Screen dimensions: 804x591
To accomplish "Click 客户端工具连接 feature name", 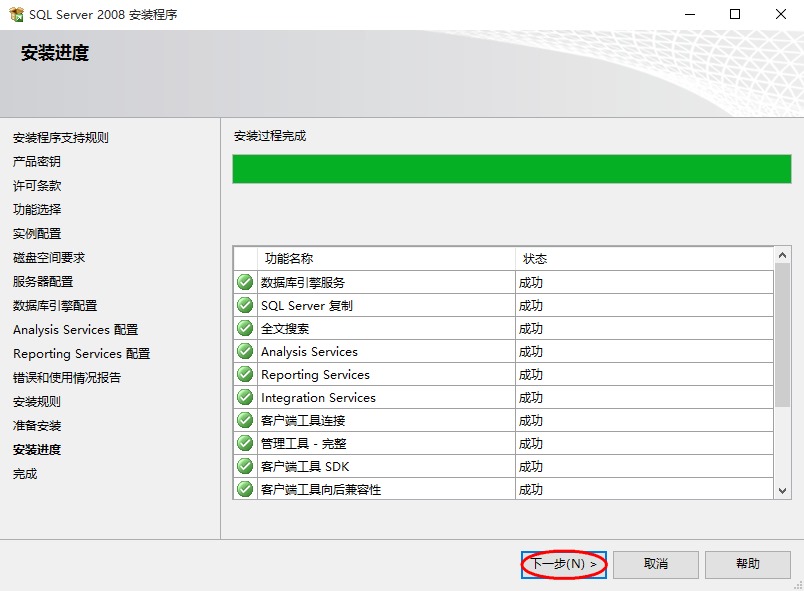I will point(303,421).
